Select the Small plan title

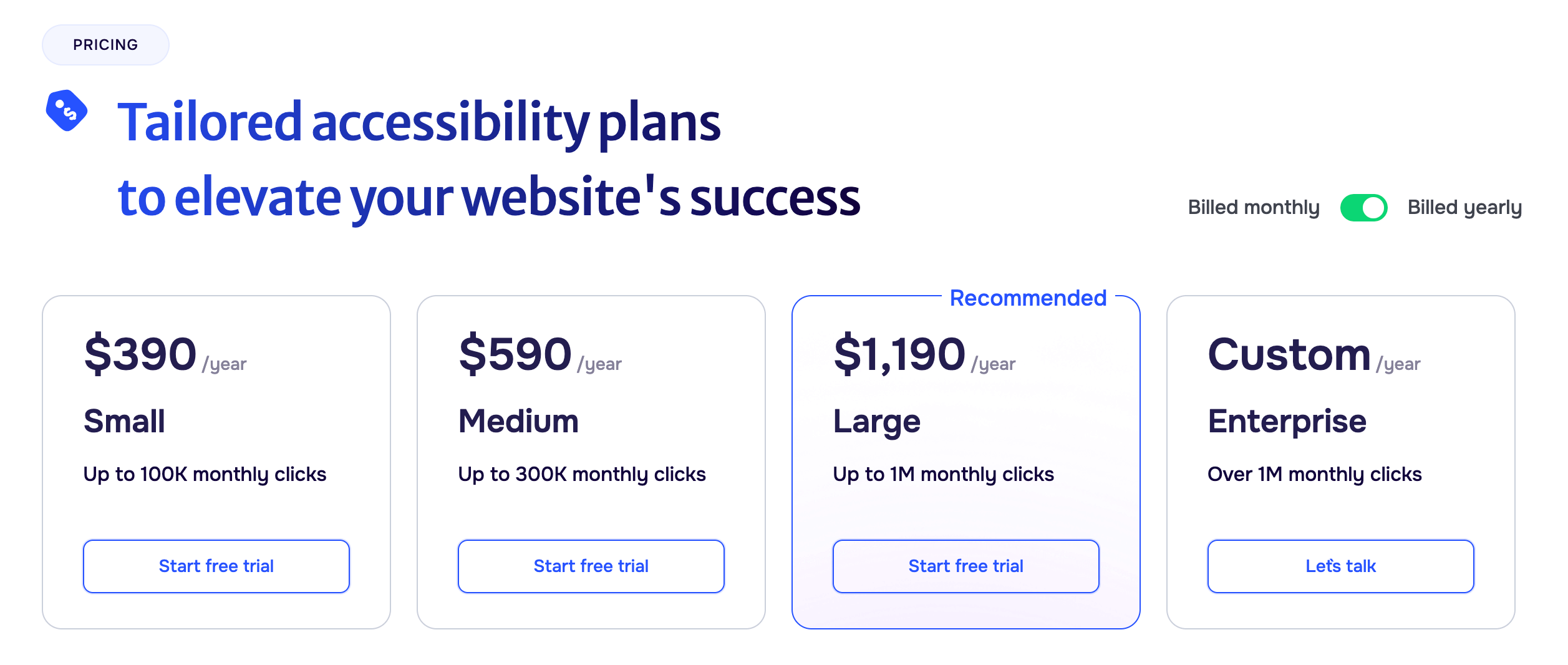coord(124,421)
